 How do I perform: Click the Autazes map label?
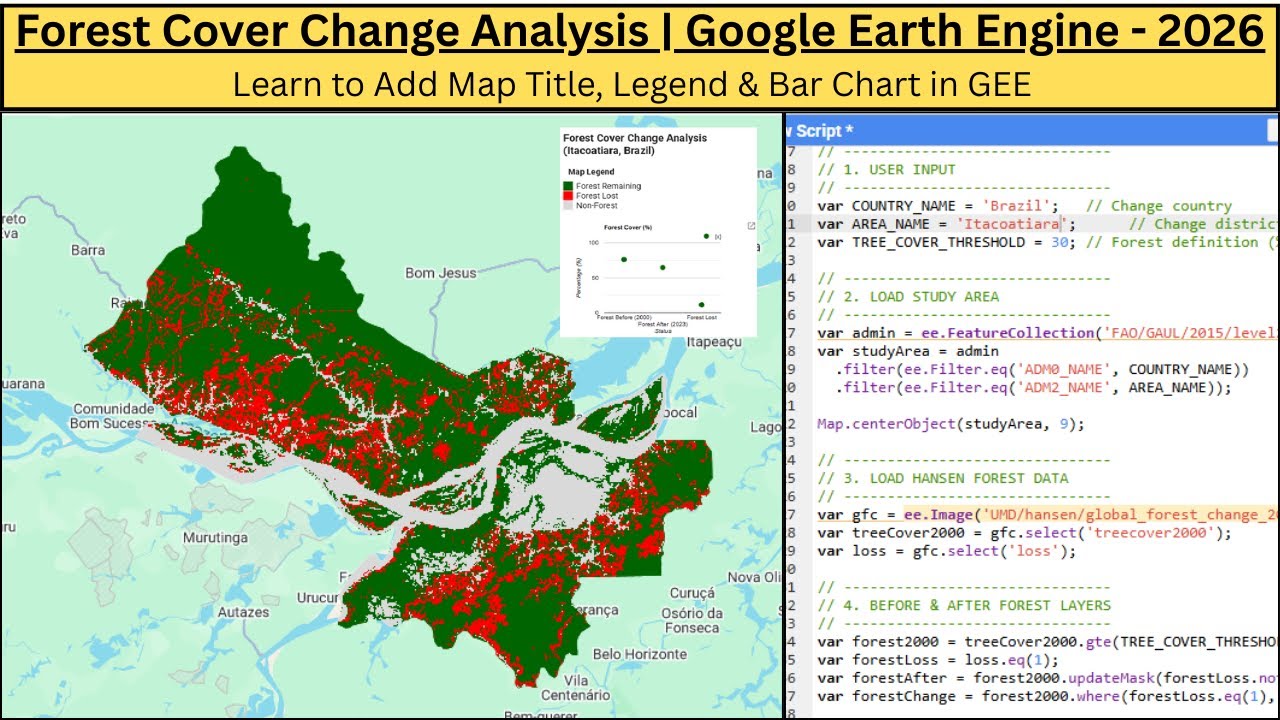click(x=243, y=611)
